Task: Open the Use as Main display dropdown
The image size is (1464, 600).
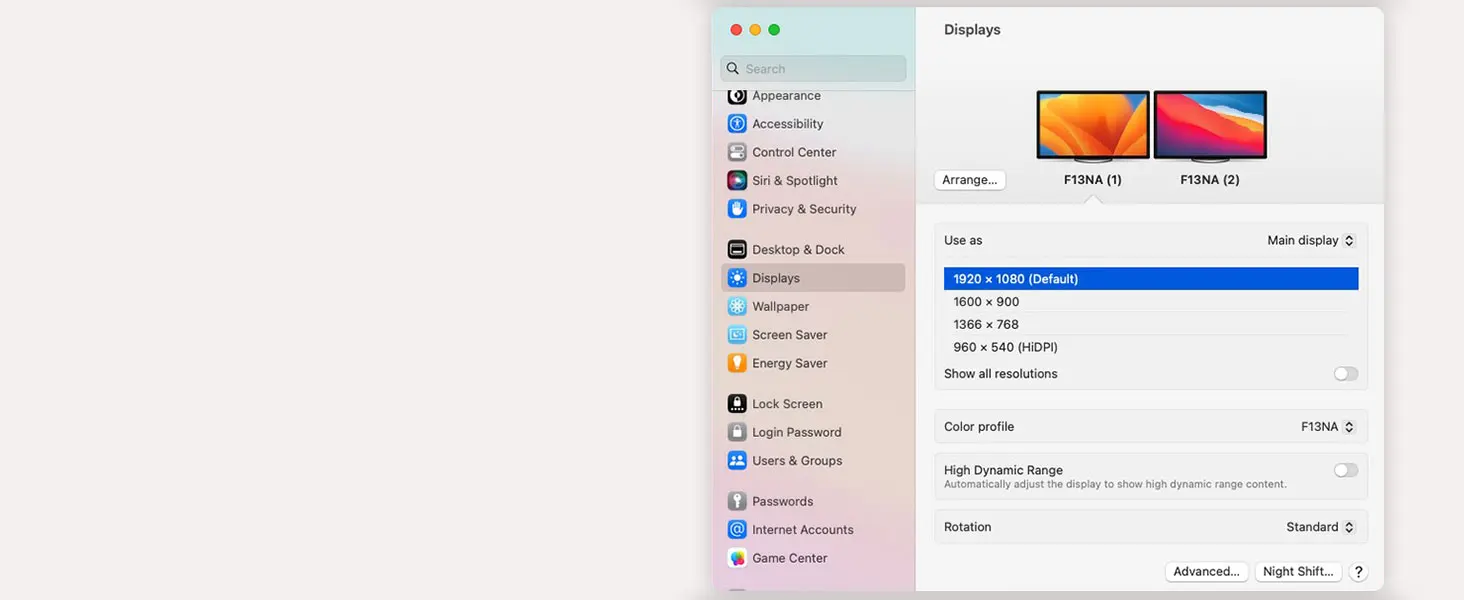Action: (x=1311, y=240)
